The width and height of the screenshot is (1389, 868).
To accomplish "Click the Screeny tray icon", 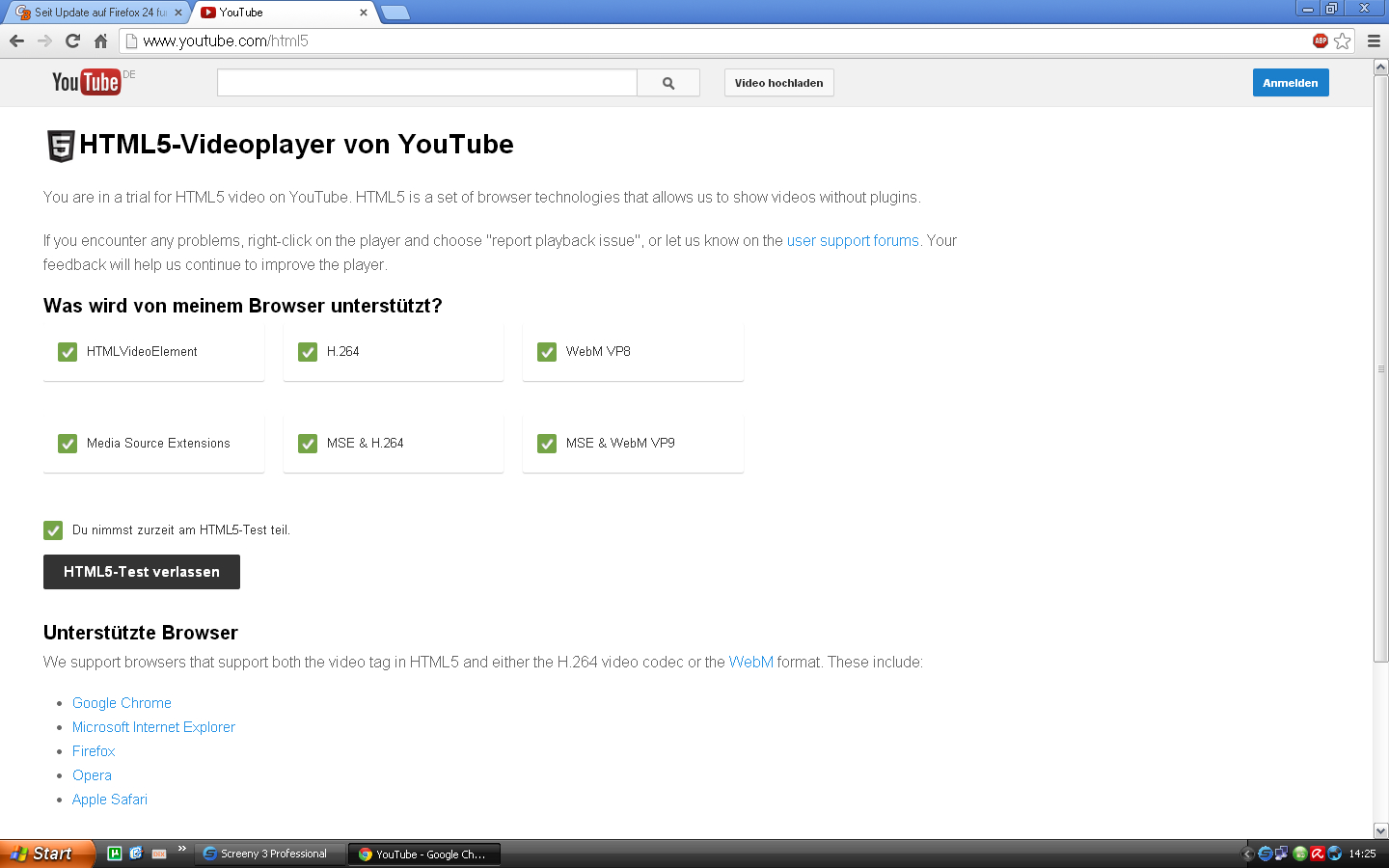I will pos(1265,854).
